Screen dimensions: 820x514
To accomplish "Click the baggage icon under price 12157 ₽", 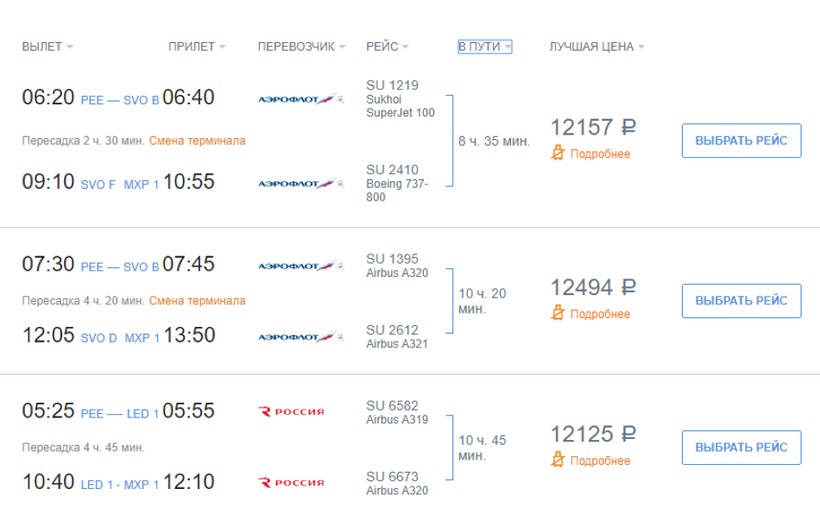I will pos(559,153).
